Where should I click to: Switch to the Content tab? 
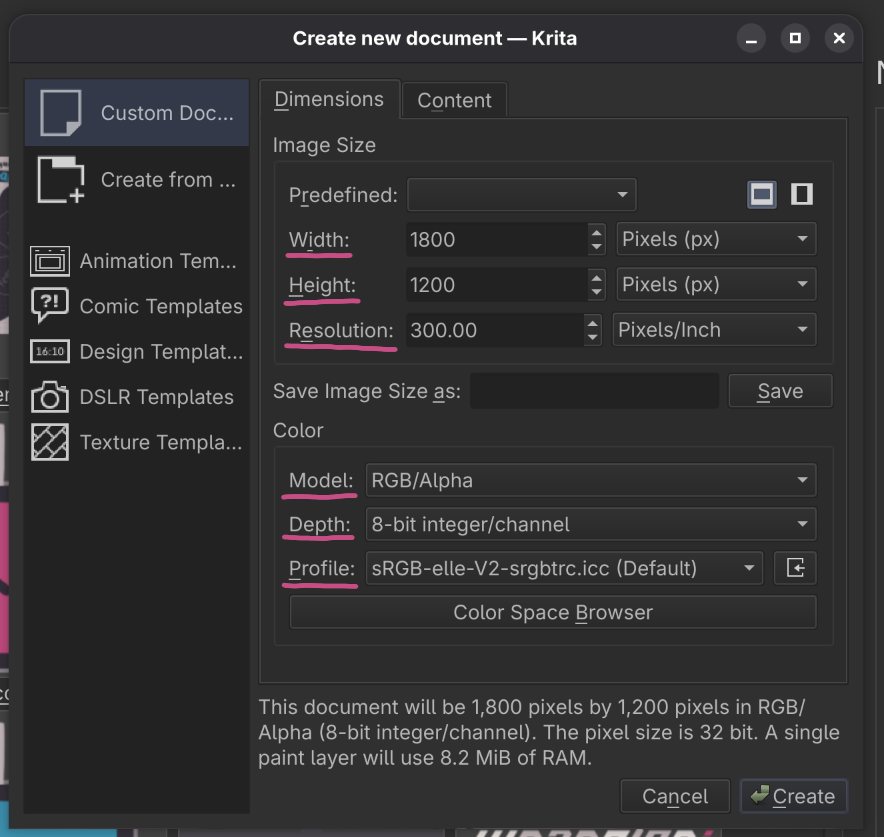pyautogui.click(x=454, y=101)
